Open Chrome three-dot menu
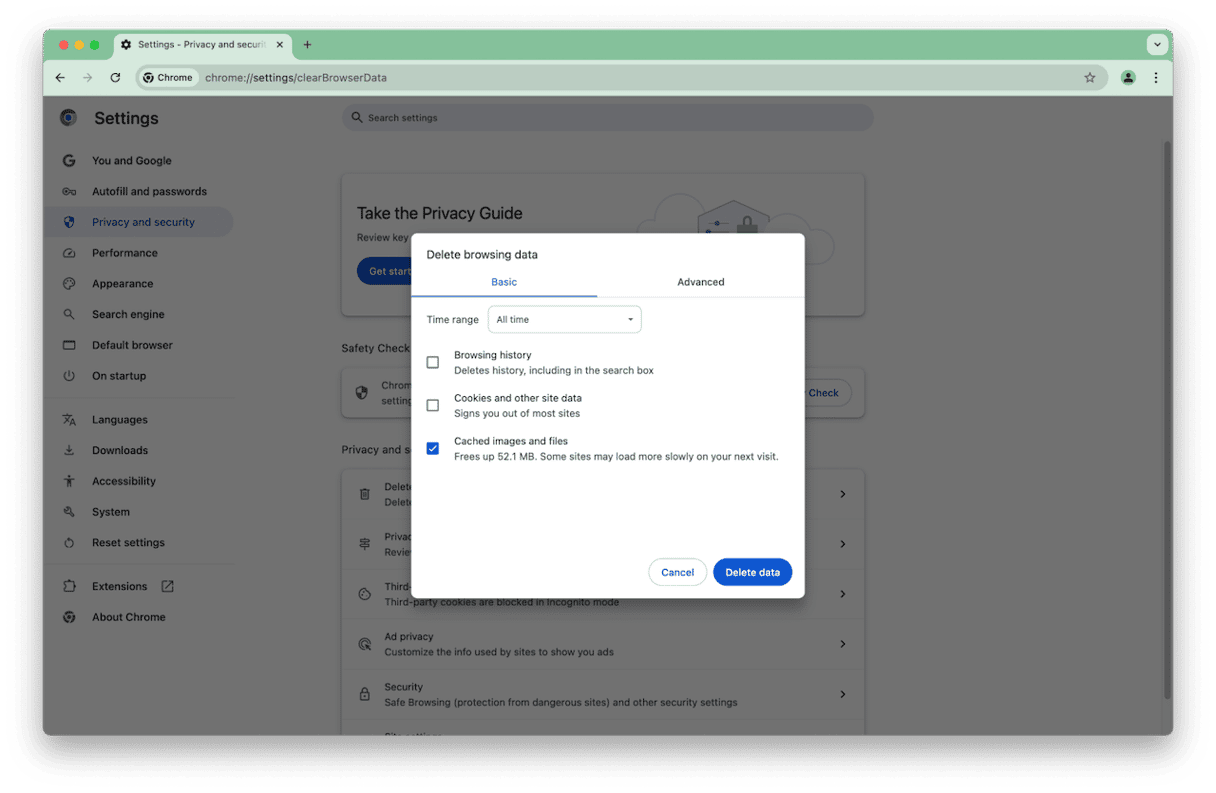The image size is (1216, 793). point(1156,77)
